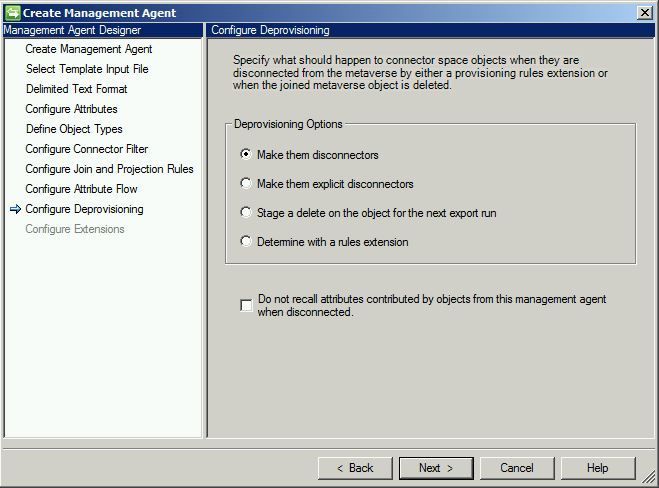
Task: Close the Create Management Agent dialog
Action: coord(645,13)
